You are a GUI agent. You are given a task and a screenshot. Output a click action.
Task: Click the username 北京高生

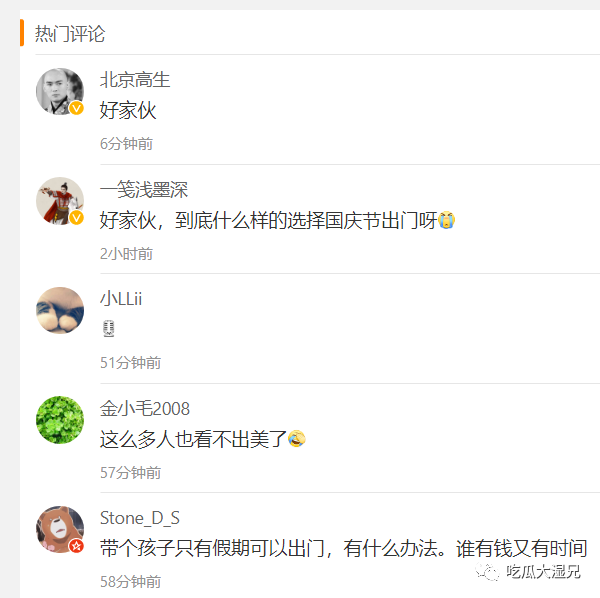[x=135, y=80]
